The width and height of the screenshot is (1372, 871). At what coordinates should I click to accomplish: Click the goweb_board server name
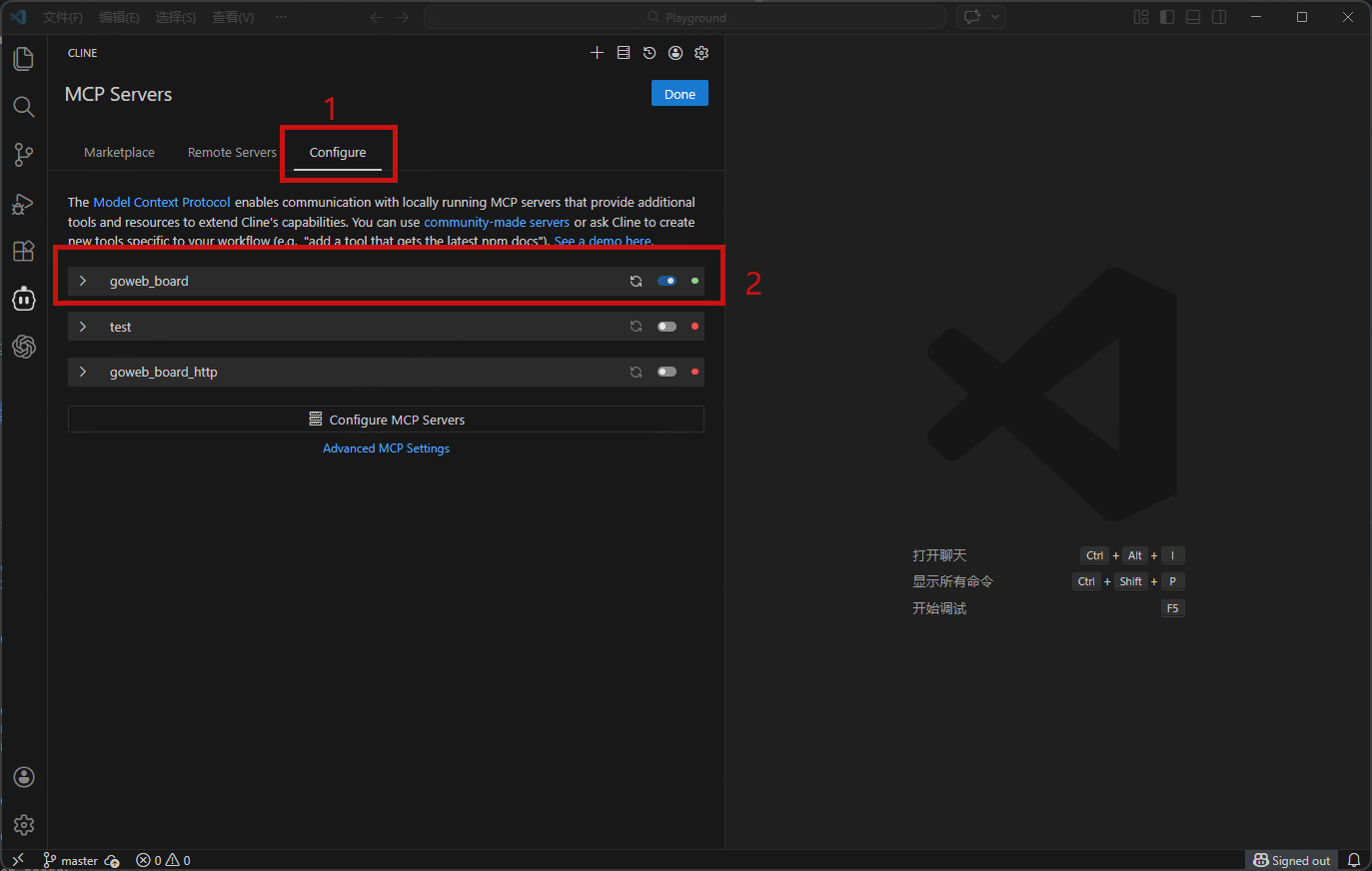[149, 281]
